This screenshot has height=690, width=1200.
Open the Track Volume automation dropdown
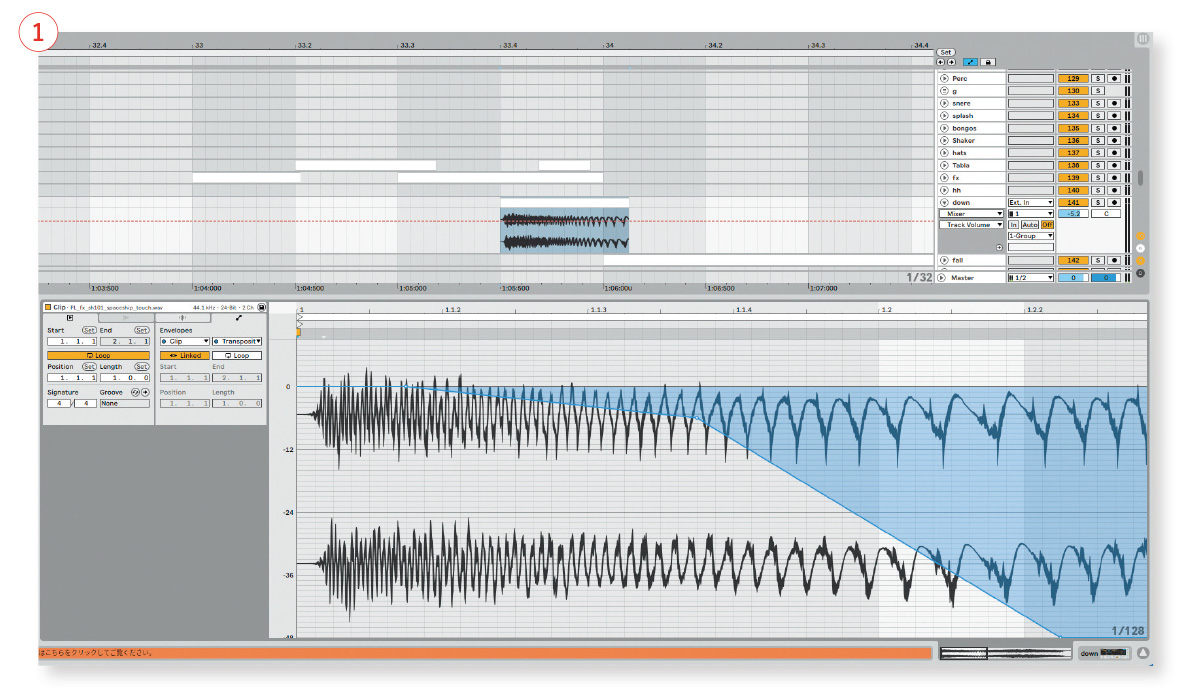tap(970, 225)
